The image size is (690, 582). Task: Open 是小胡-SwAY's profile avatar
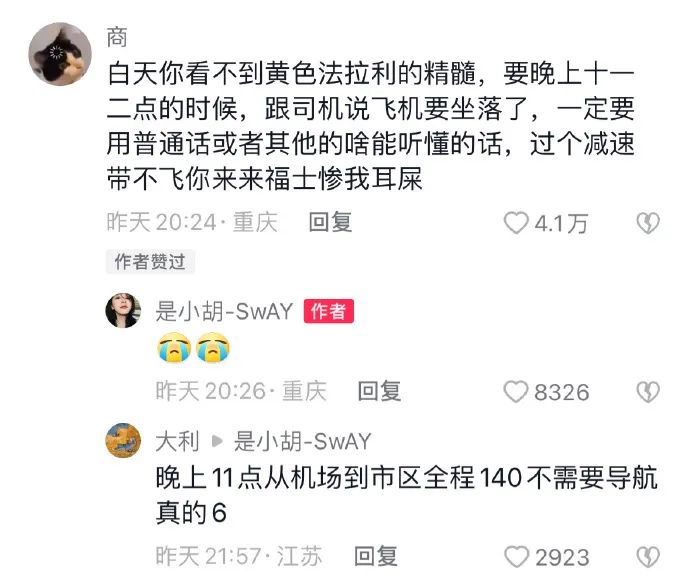[123, 310]
